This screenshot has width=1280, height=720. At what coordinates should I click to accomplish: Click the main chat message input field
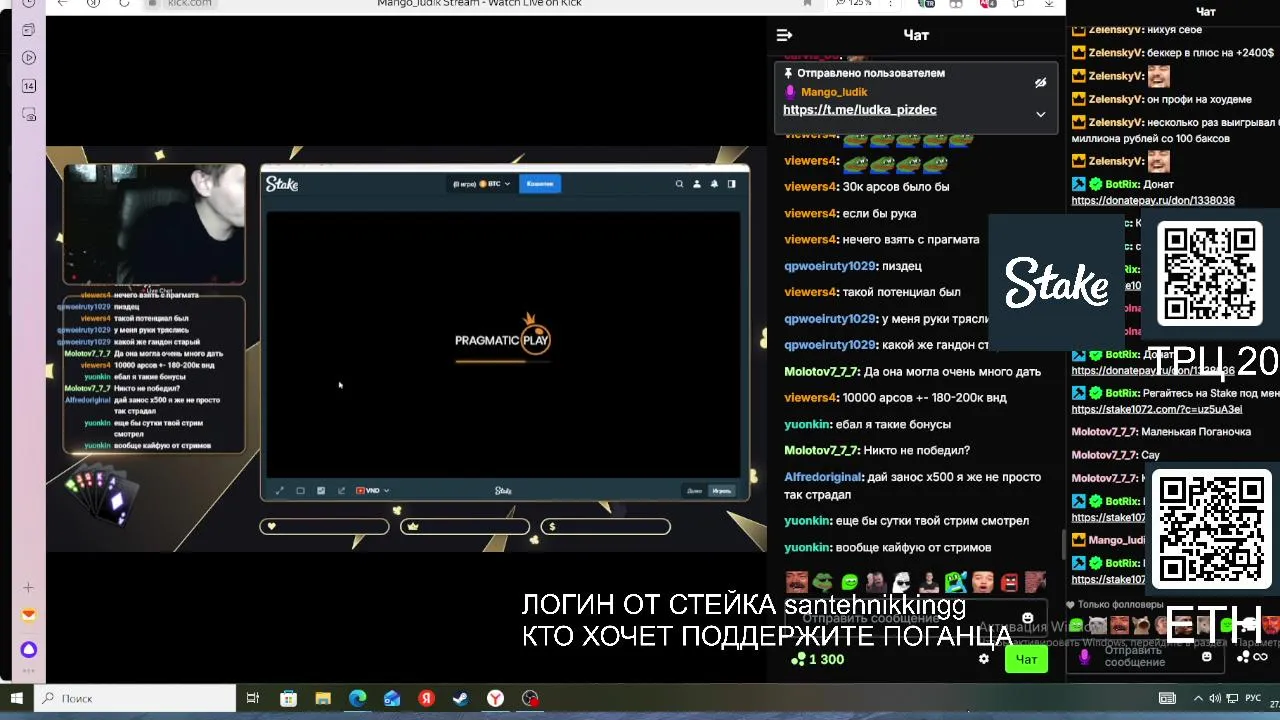coord(915,618)
